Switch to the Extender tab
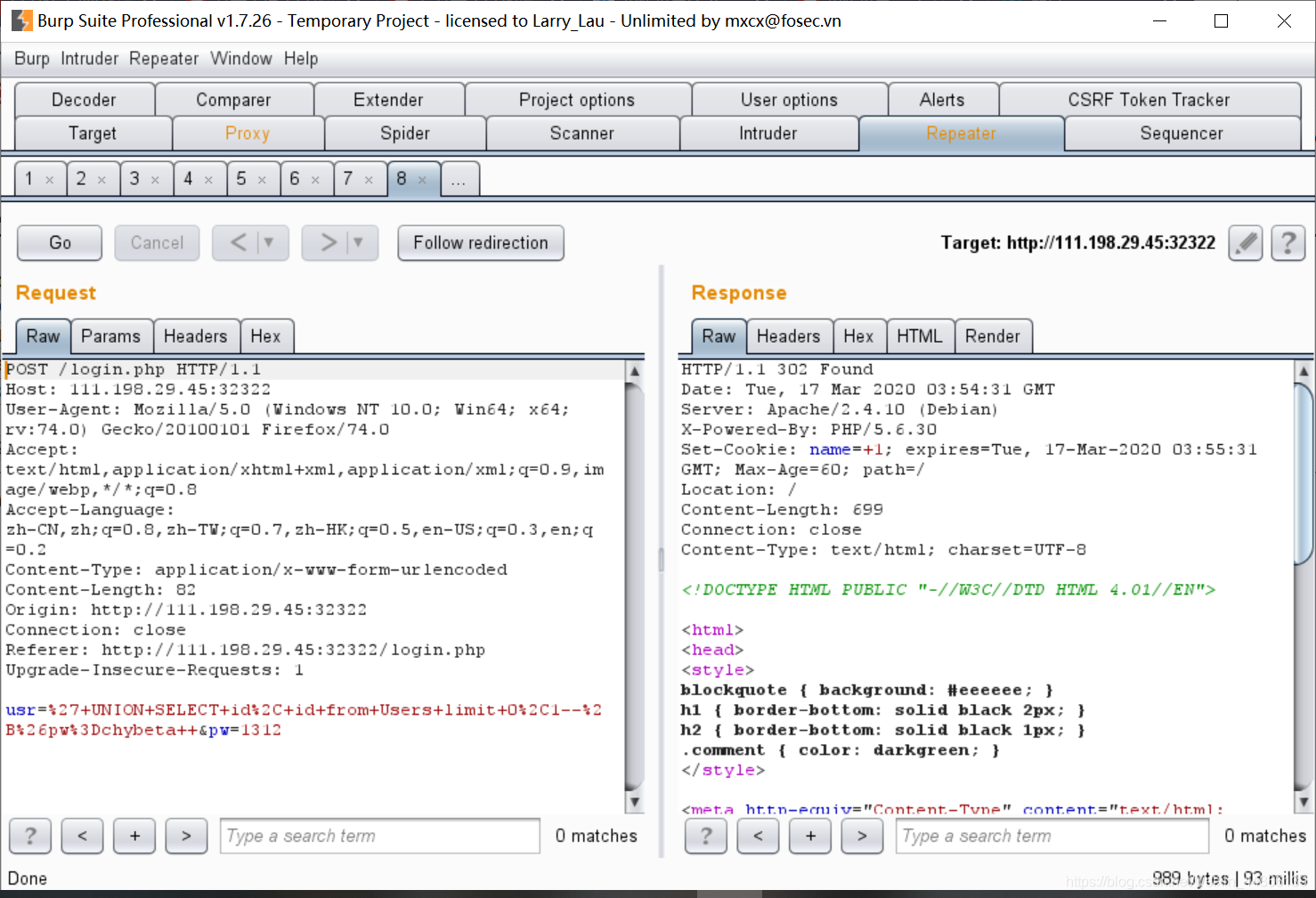This screenshot has width=1316, height=898. [x=389, y=100]
